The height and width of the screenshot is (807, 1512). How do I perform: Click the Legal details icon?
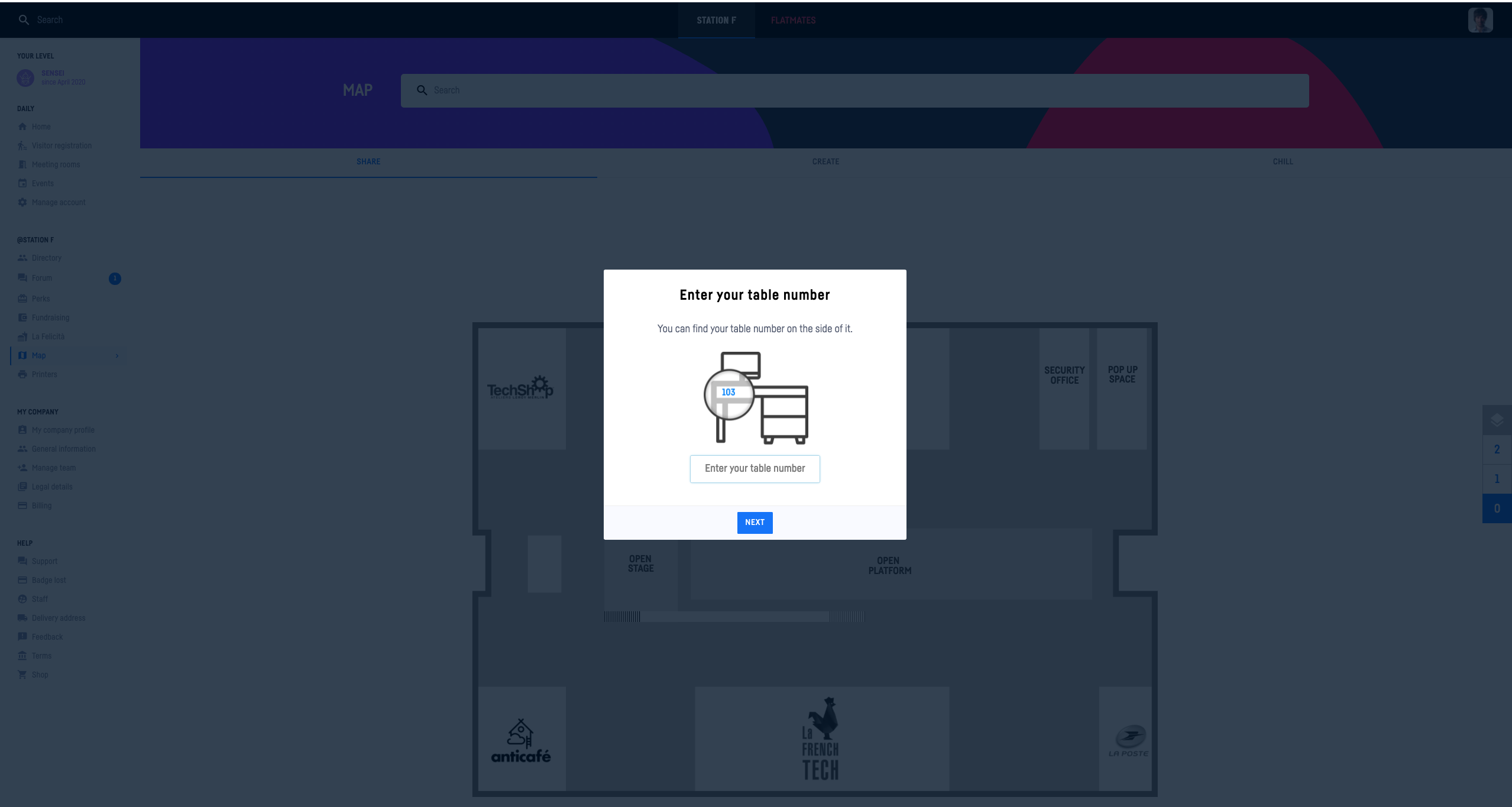coord(22,487)
